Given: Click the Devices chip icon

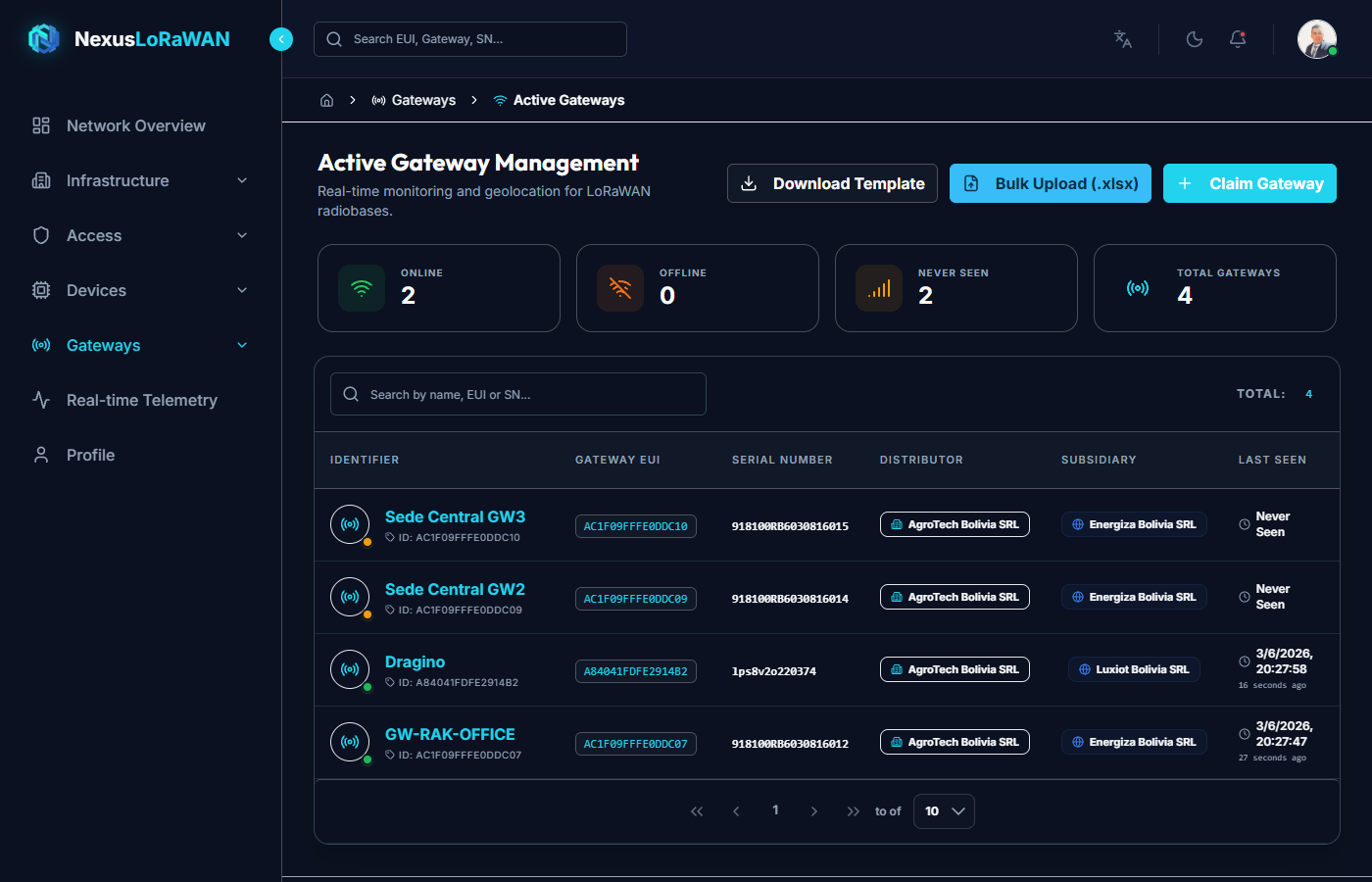Looking at the screenshot, I should click(41, 290).
